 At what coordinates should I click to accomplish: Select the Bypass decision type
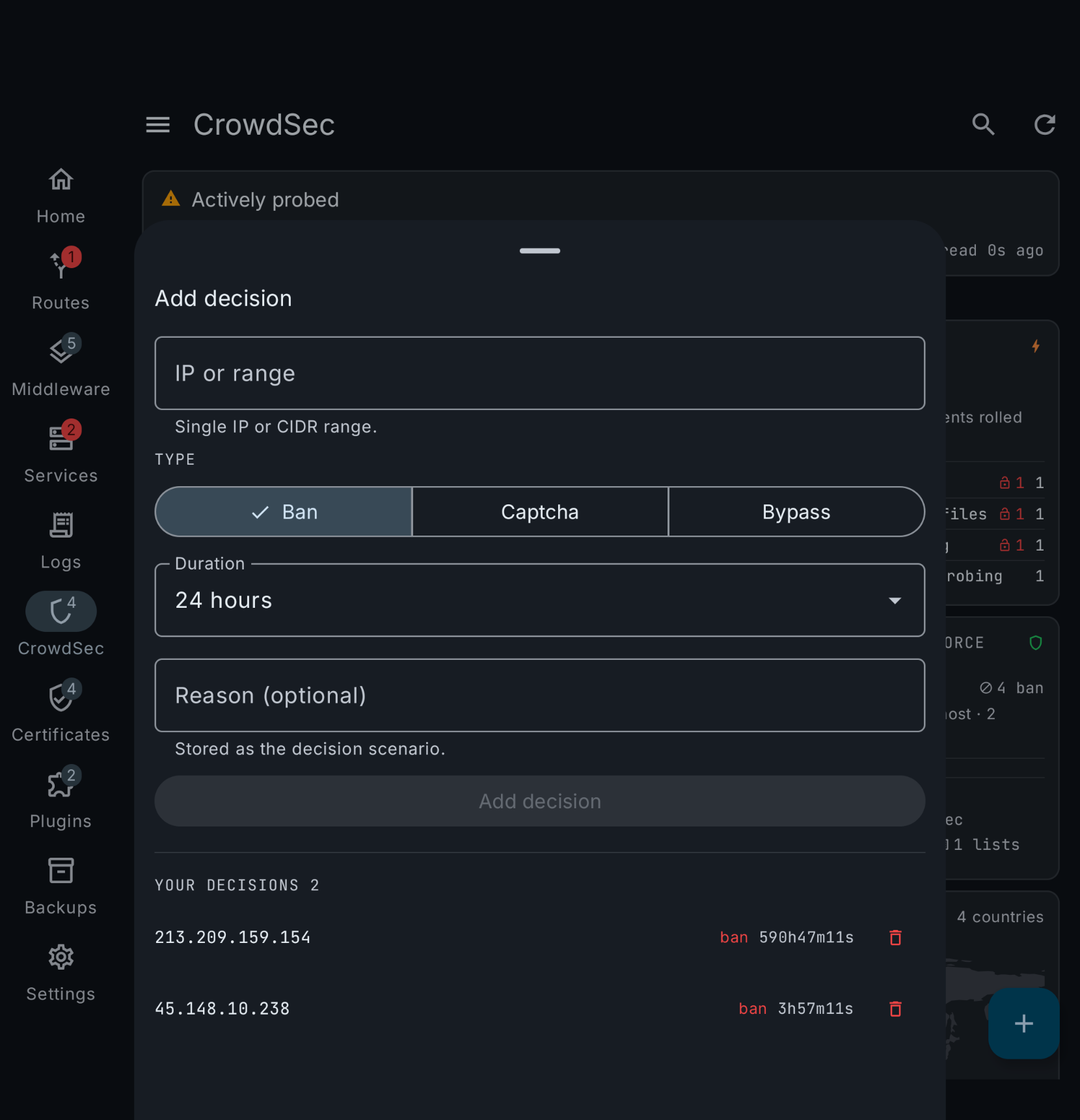(x=796, y=512)
